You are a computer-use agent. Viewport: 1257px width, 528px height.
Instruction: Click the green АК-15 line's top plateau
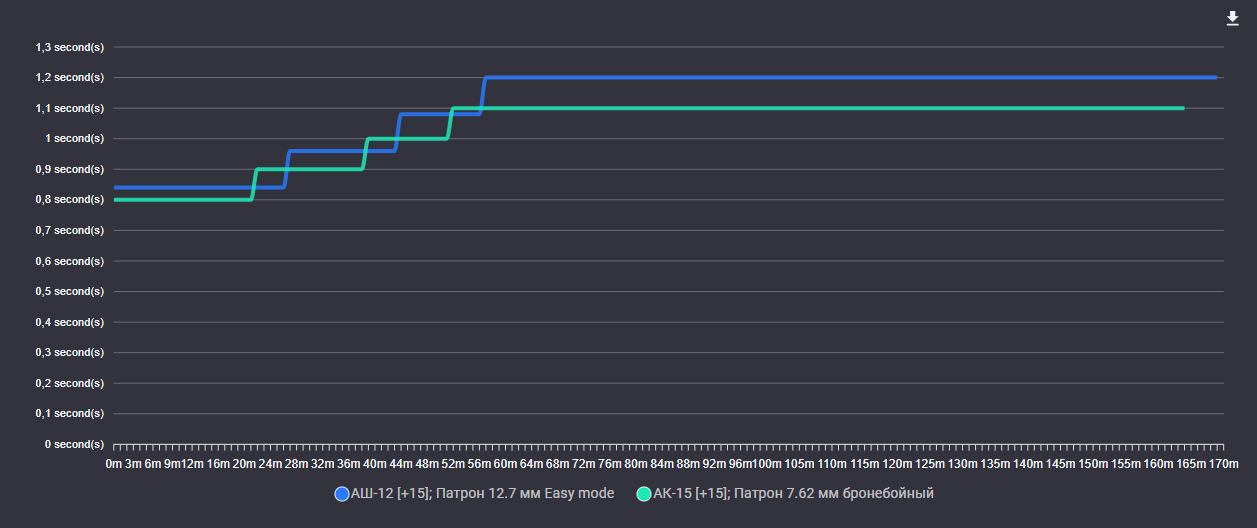point(818,108)
